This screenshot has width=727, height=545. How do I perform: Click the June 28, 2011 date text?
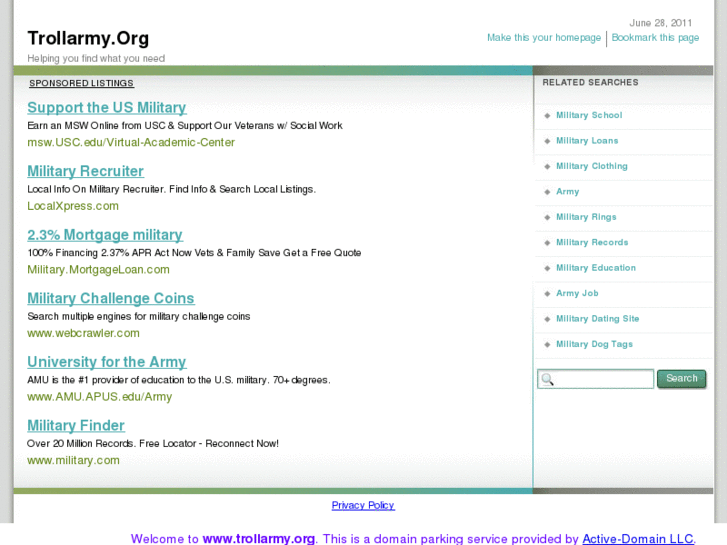660,23
